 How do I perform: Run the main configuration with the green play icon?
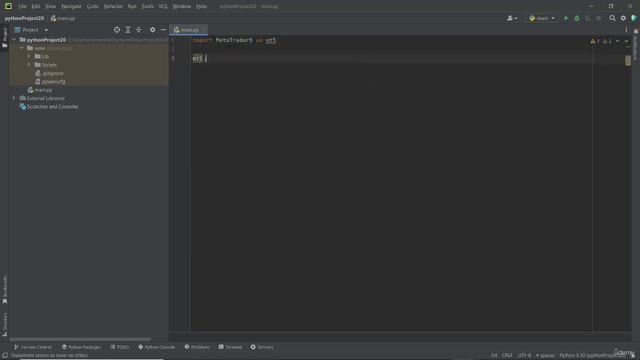point(566,18)
